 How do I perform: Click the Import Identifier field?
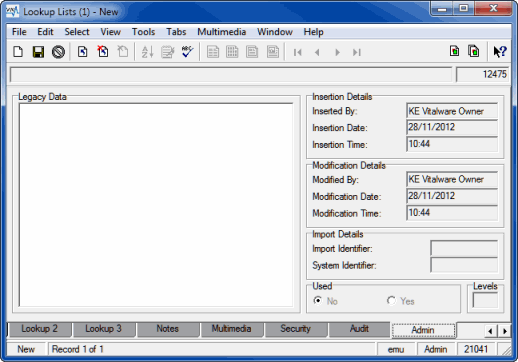click(464, 248)
